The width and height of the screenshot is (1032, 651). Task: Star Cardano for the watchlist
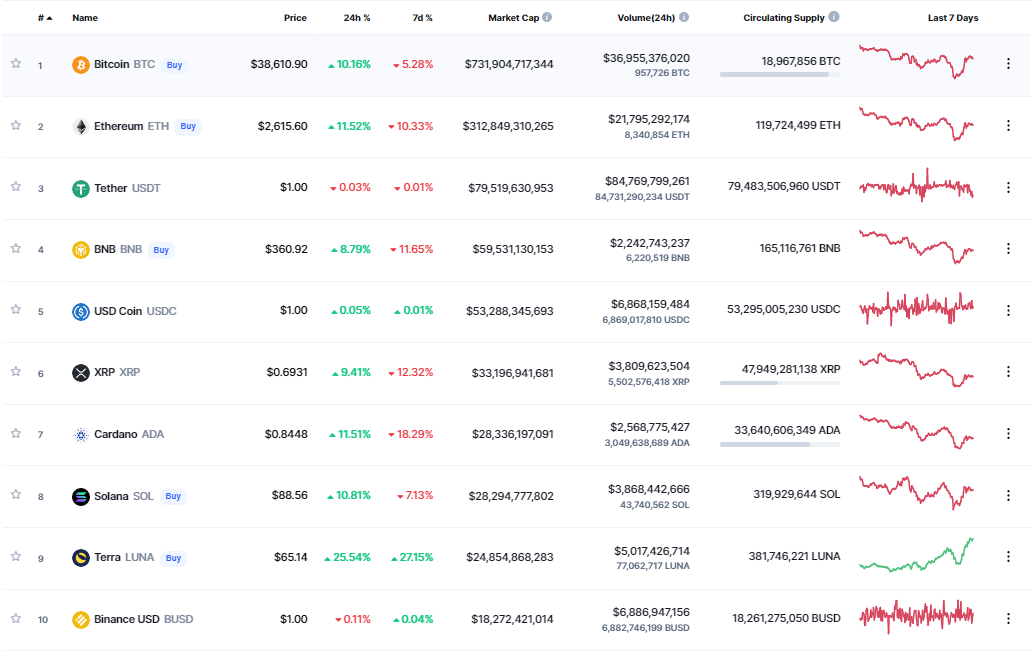tap(16, 433)
